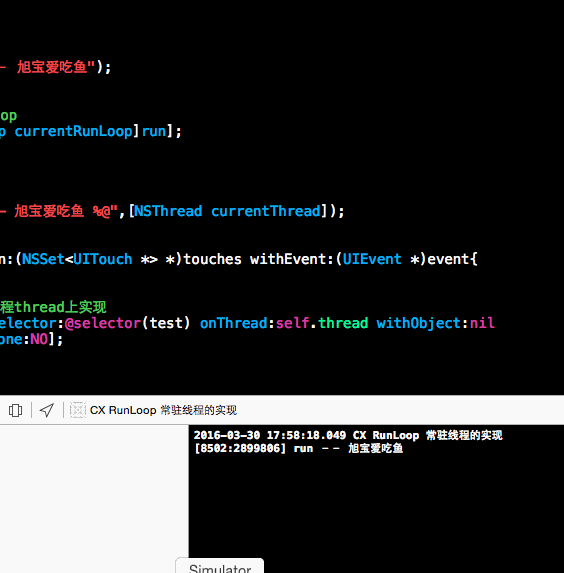This screenshot has width=564, height=573.
Task: Click withObject:nil in the code editor
Action: click(x=435, y=323)
